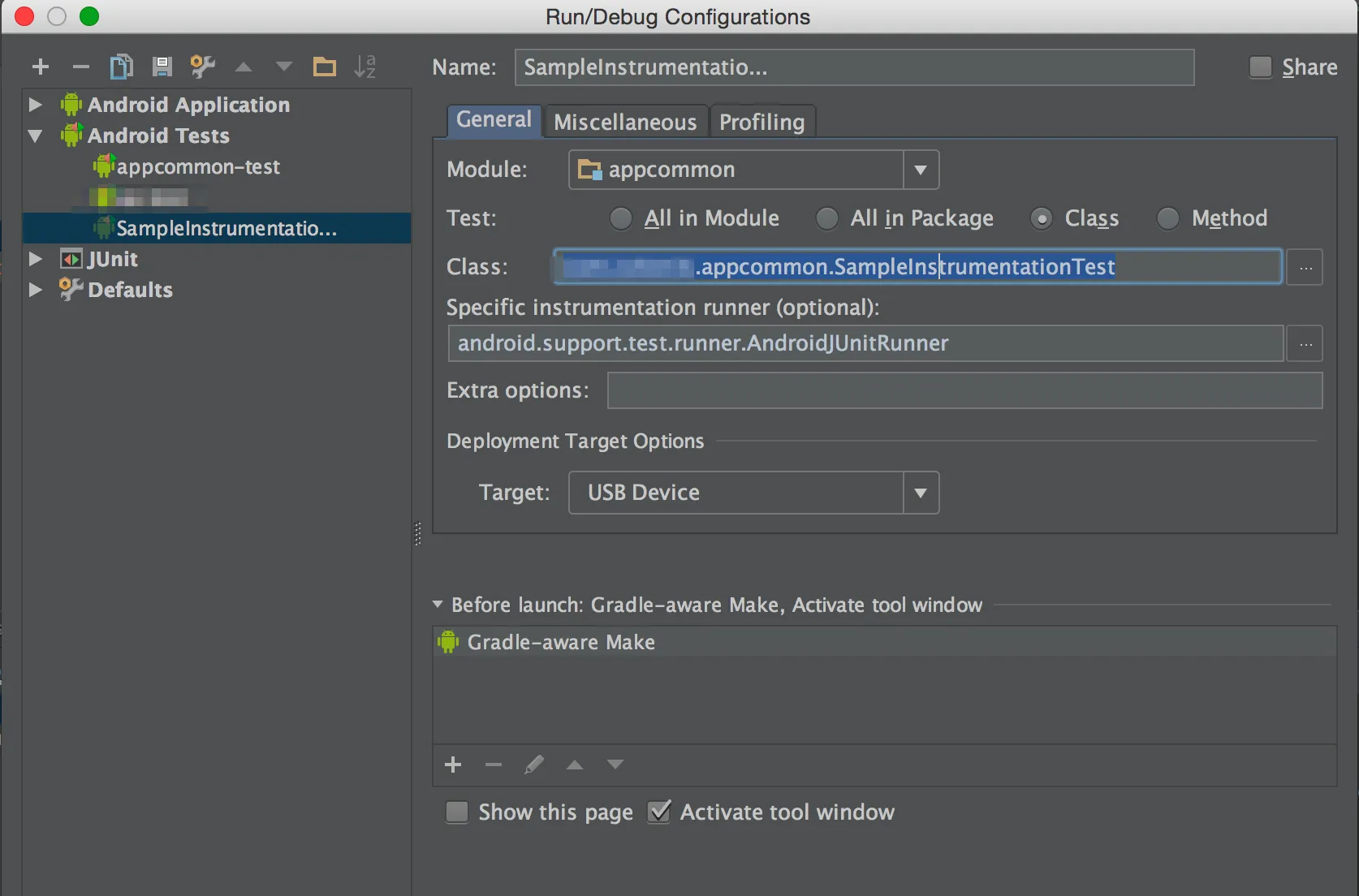The height and width of the screenshot is (896, 1359).
Task: Click the copy configuration icon
Action: coord(121,67)
